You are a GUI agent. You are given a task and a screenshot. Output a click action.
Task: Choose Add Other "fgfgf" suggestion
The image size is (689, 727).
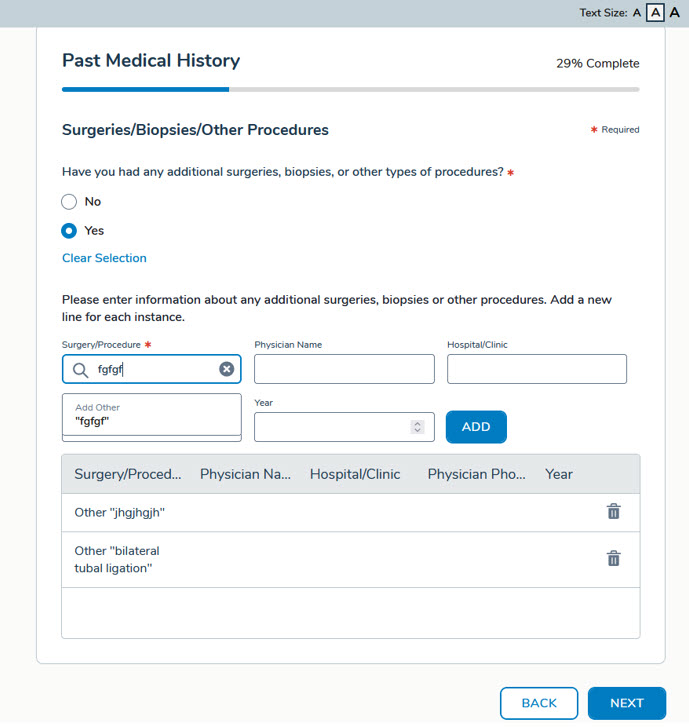[151, 415]
